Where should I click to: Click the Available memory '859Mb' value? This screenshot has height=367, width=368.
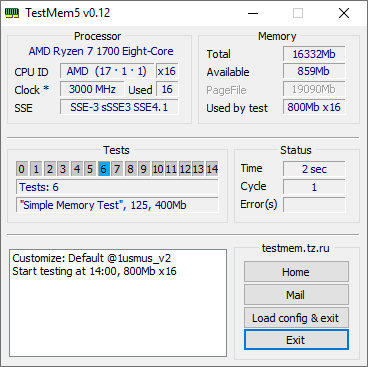coord(314,71)
